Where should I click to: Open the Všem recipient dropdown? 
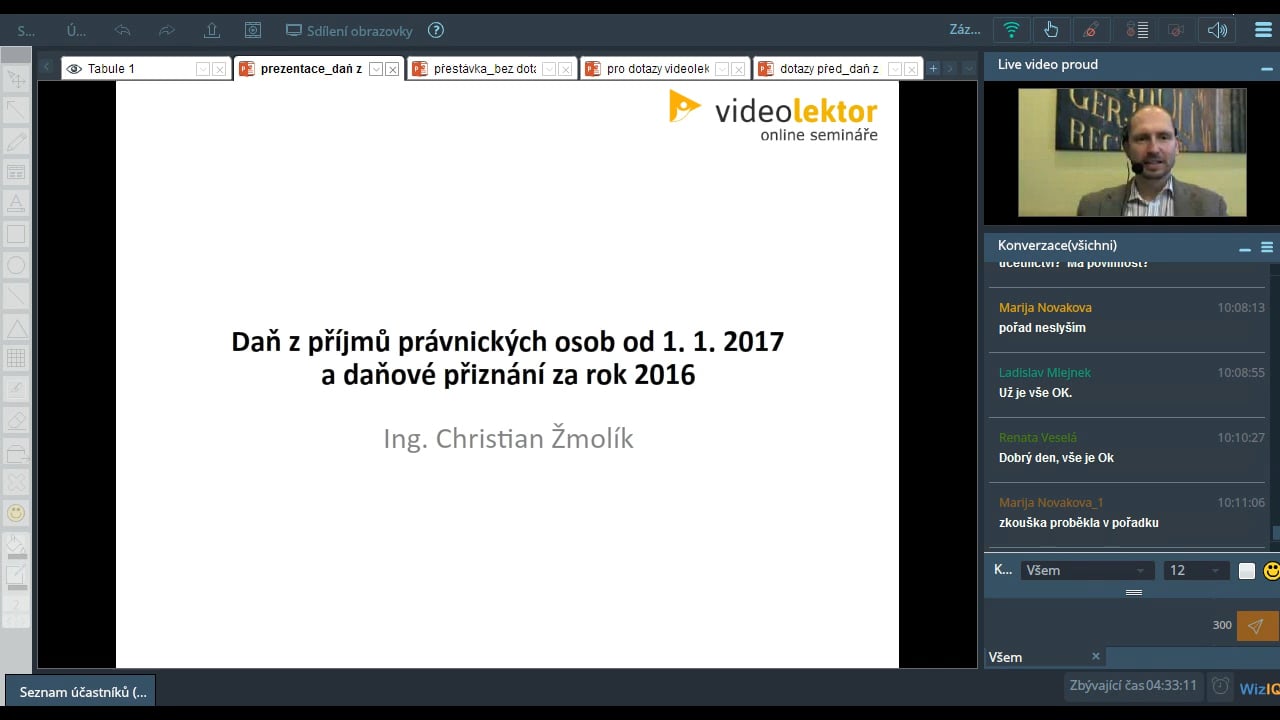[x=1087, y=570]
